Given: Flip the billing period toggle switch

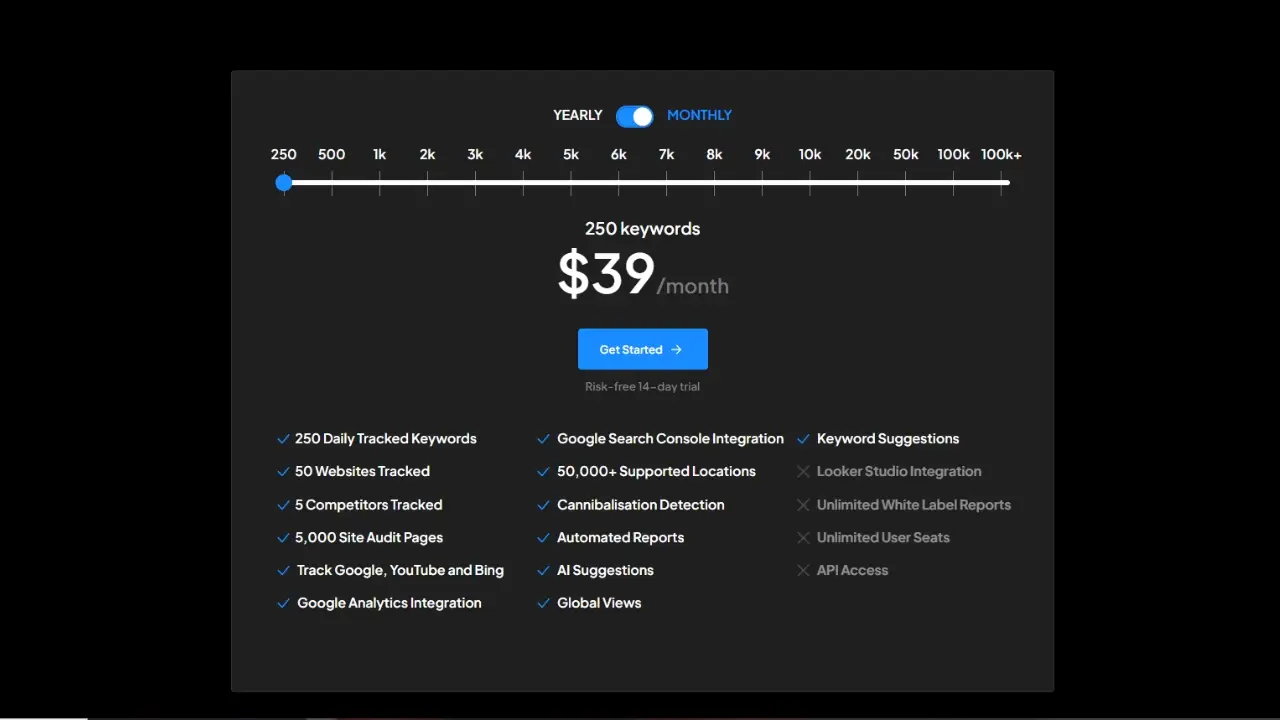Looking at the screenshot, I should (x=634, y=116).
